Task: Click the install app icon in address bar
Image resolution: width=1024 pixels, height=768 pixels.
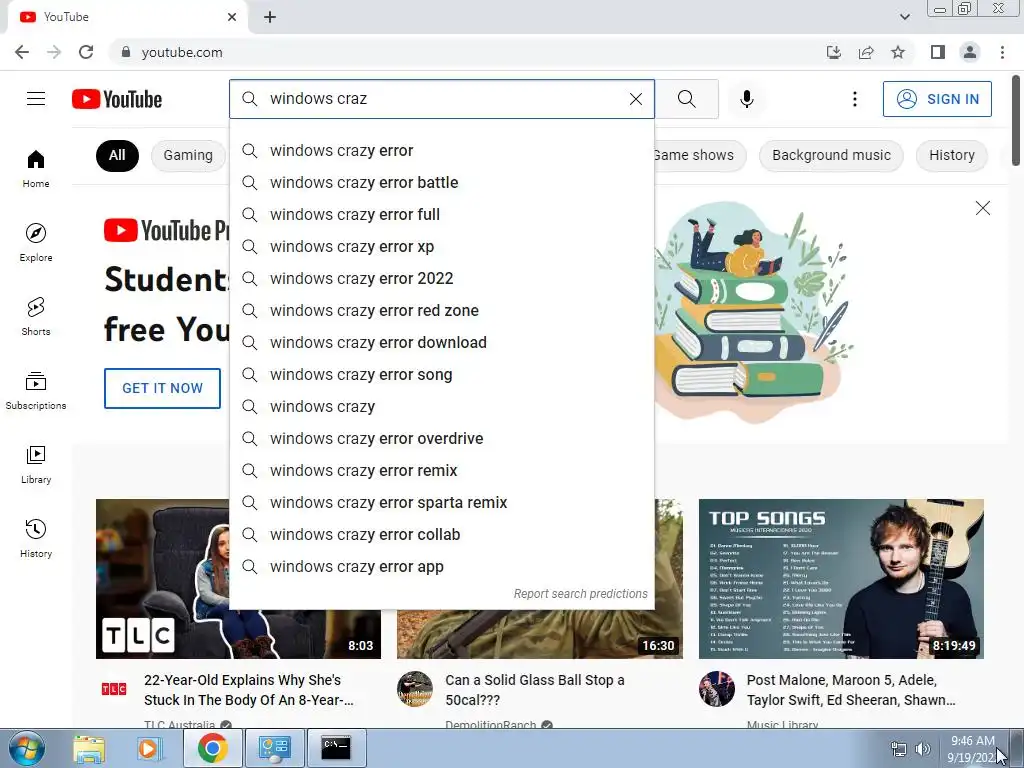Action: (833, 52)
